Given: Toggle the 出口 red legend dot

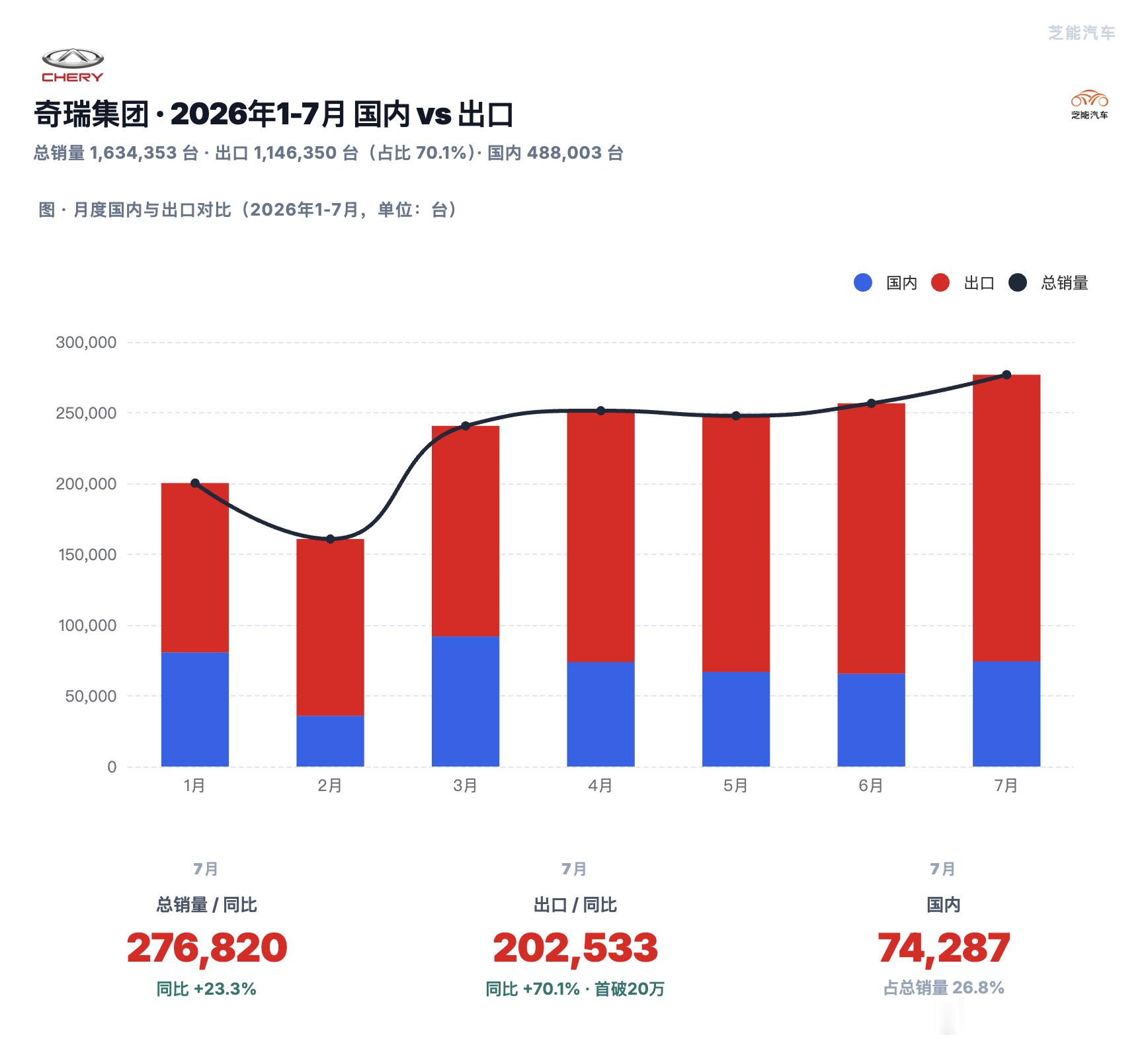Looking at the screenshot, I should pyautogui.click(x=940, y=283).
